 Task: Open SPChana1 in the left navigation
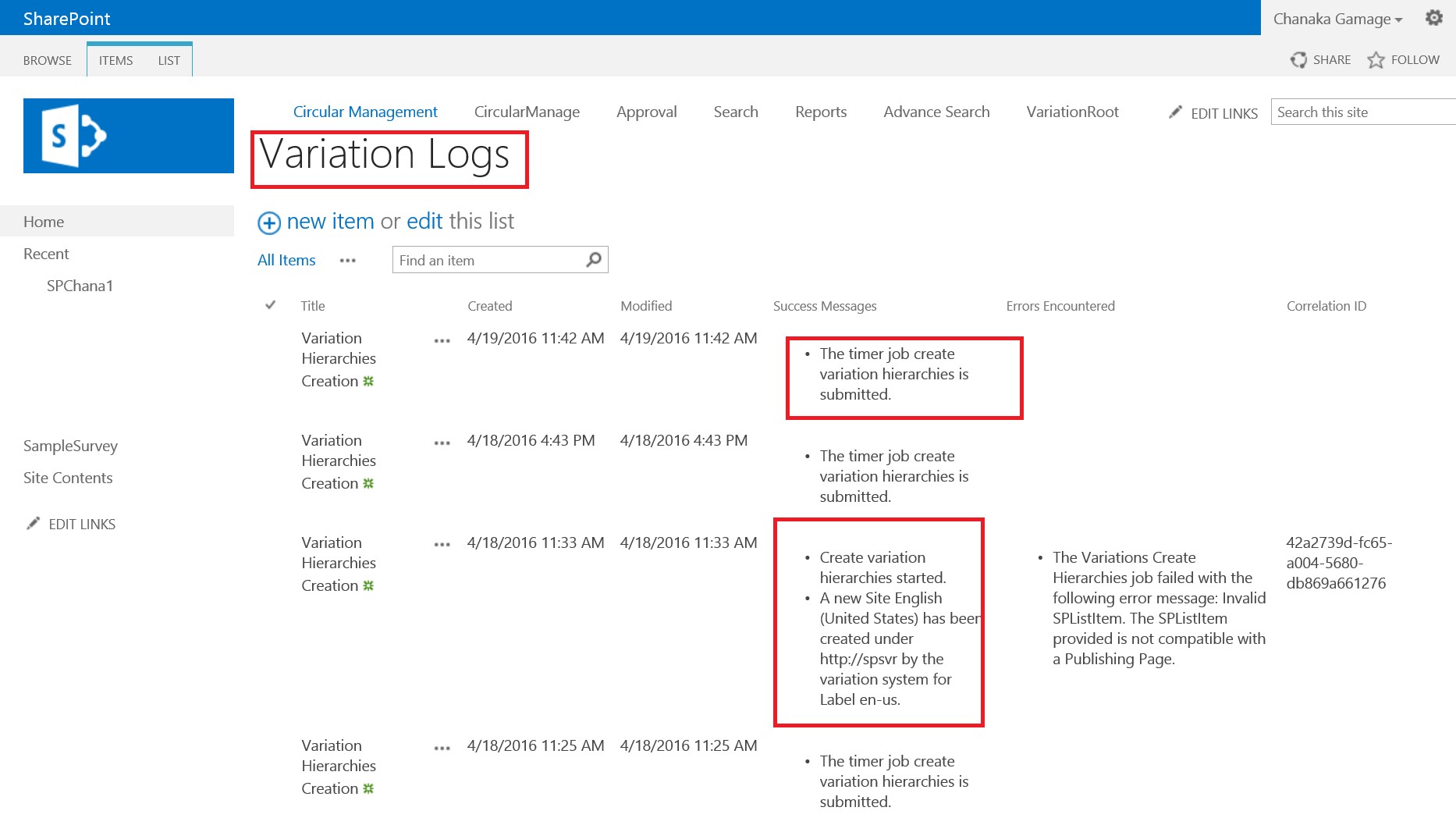(x=80, y=286)
